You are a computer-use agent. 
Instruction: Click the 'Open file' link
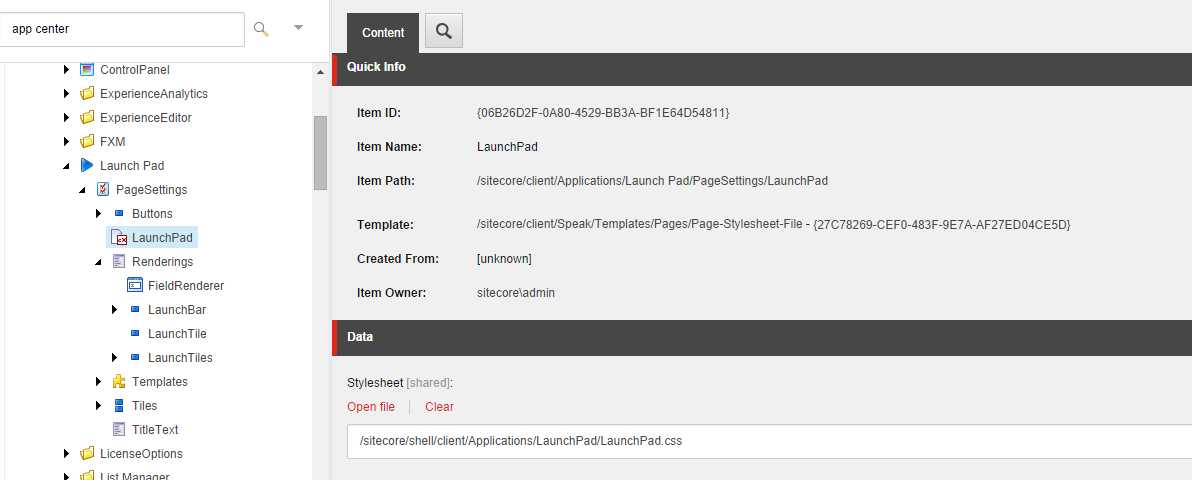(371, 407)
